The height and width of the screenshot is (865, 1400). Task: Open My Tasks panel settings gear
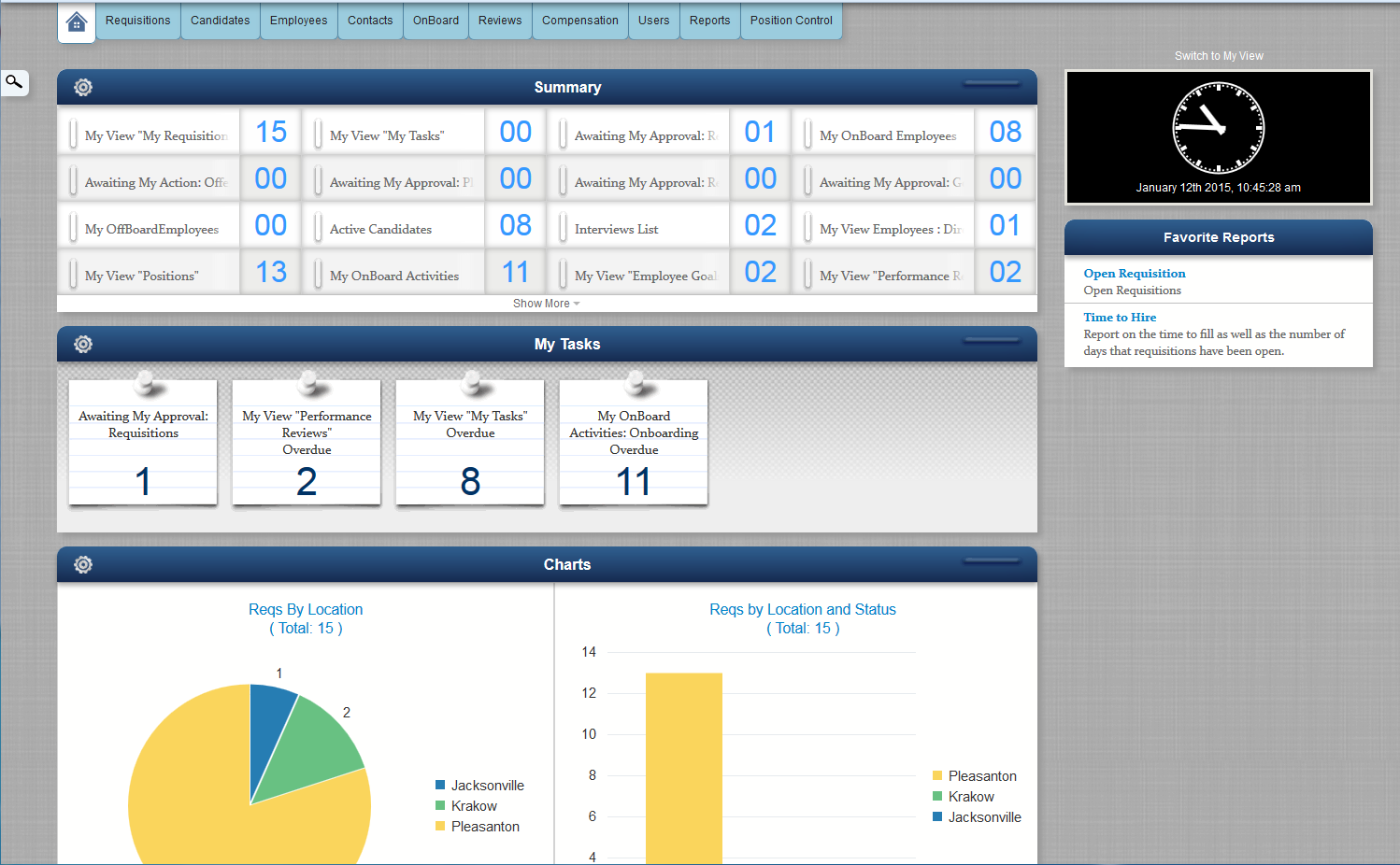coord(83,344)
